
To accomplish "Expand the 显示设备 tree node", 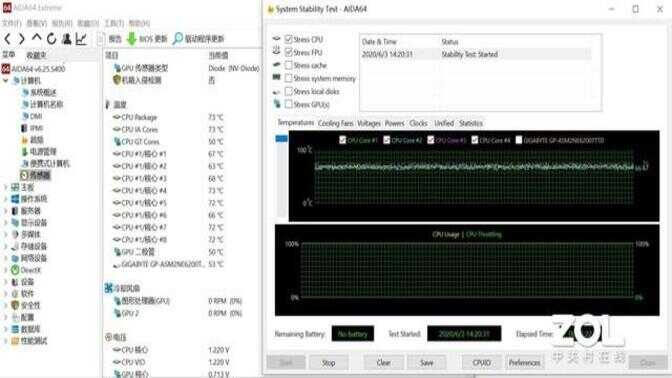I will 6,222.
